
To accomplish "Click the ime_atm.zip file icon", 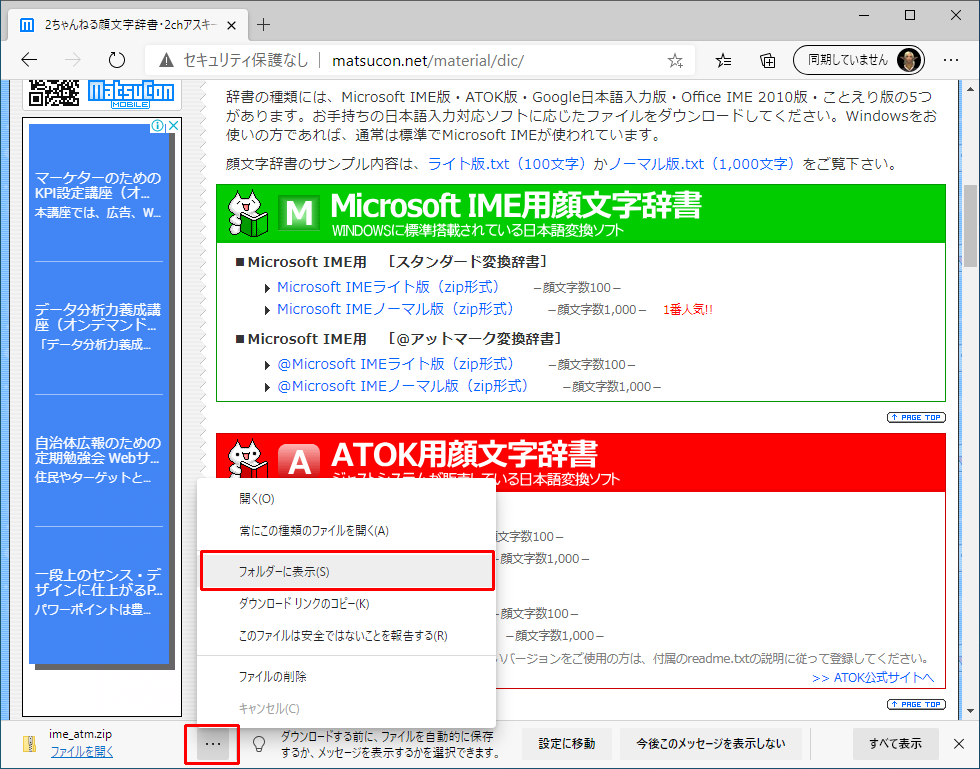I will click(x=29, y=743).
